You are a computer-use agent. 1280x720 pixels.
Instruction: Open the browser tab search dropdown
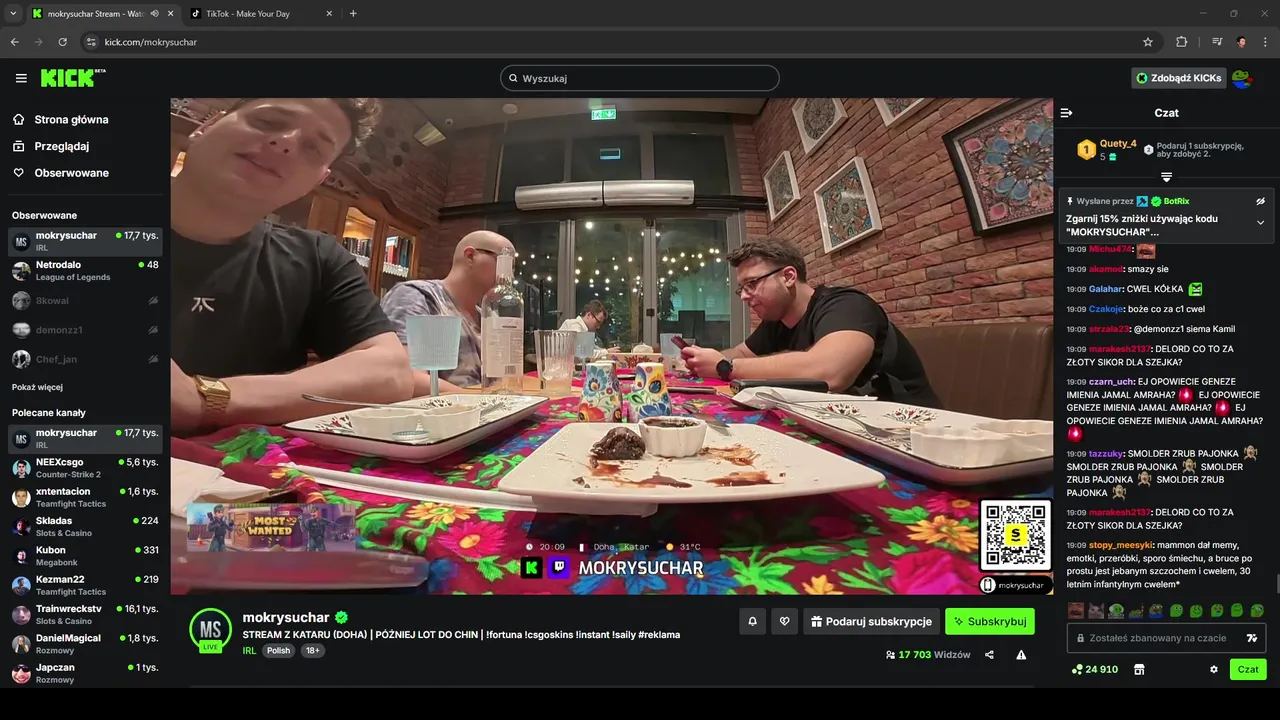(12, 14)
